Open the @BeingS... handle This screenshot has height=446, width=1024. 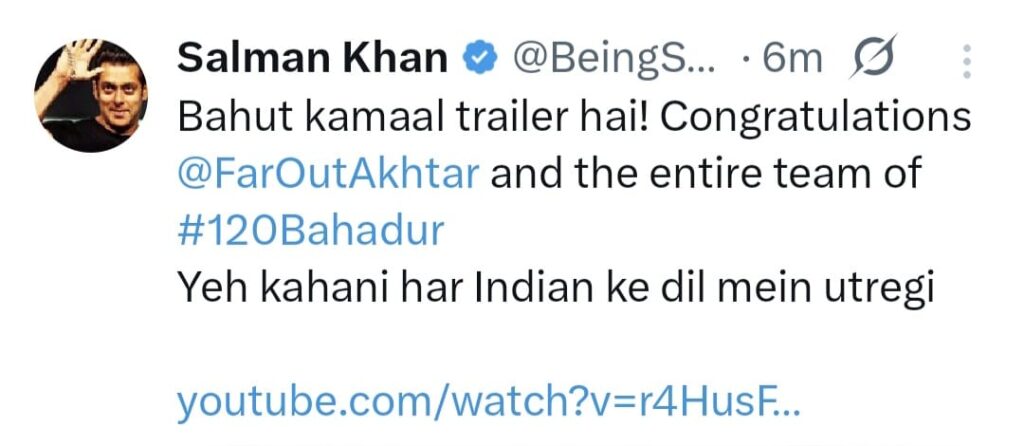coord(614,59)
